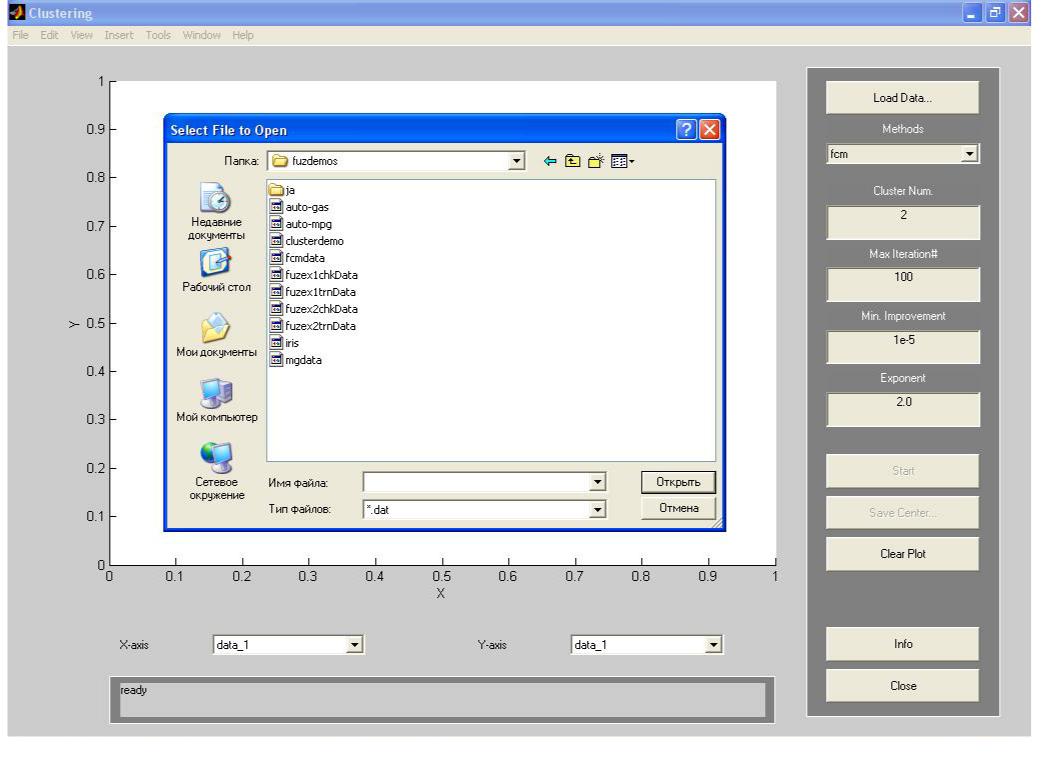Viewport: 1052px width, 780px height.
Task: Go back using the green arrow icon
Action: [550, 161]
